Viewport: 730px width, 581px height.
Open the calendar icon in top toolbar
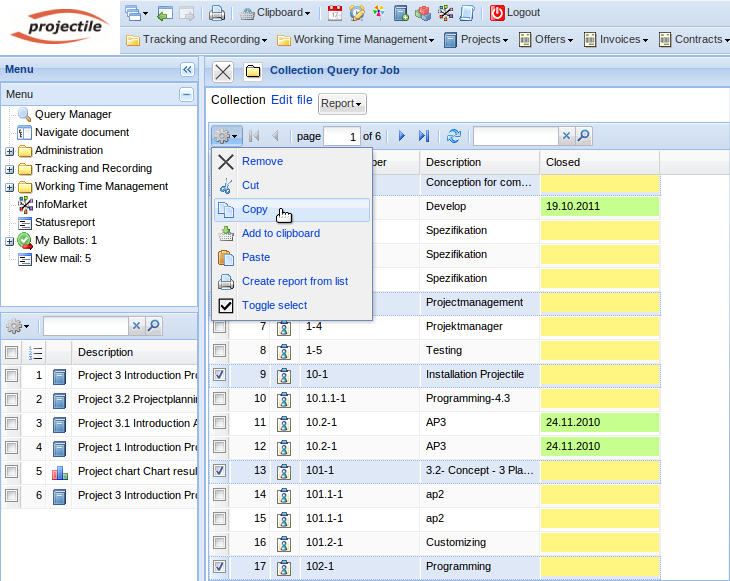(x=335, y=13)
